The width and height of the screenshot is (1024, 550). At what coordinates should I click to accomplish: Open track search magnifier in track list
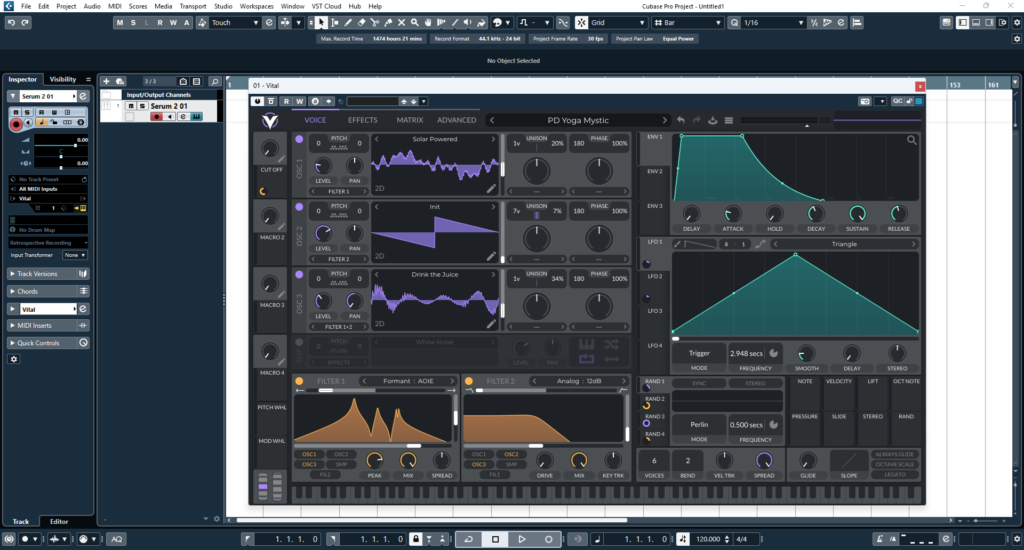(x=214, y=81)
